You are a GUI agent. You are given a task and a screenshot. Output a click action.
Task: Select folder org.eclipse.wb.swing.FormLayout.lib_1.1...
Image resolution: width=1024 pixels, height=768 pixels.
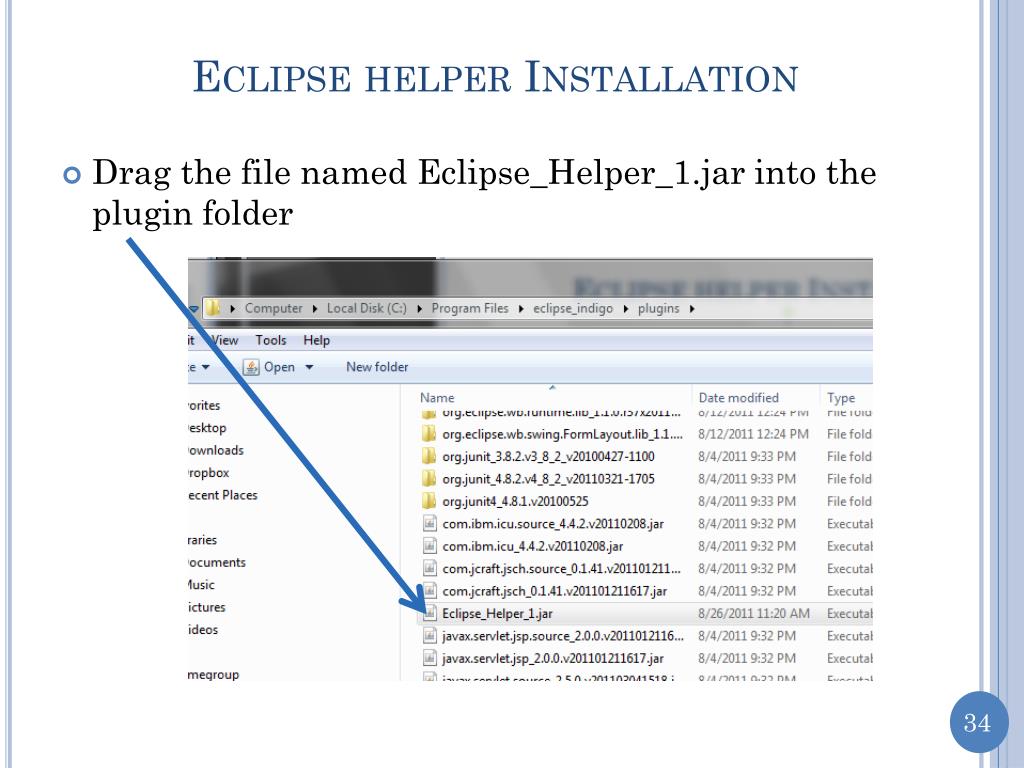coord(562,434)
